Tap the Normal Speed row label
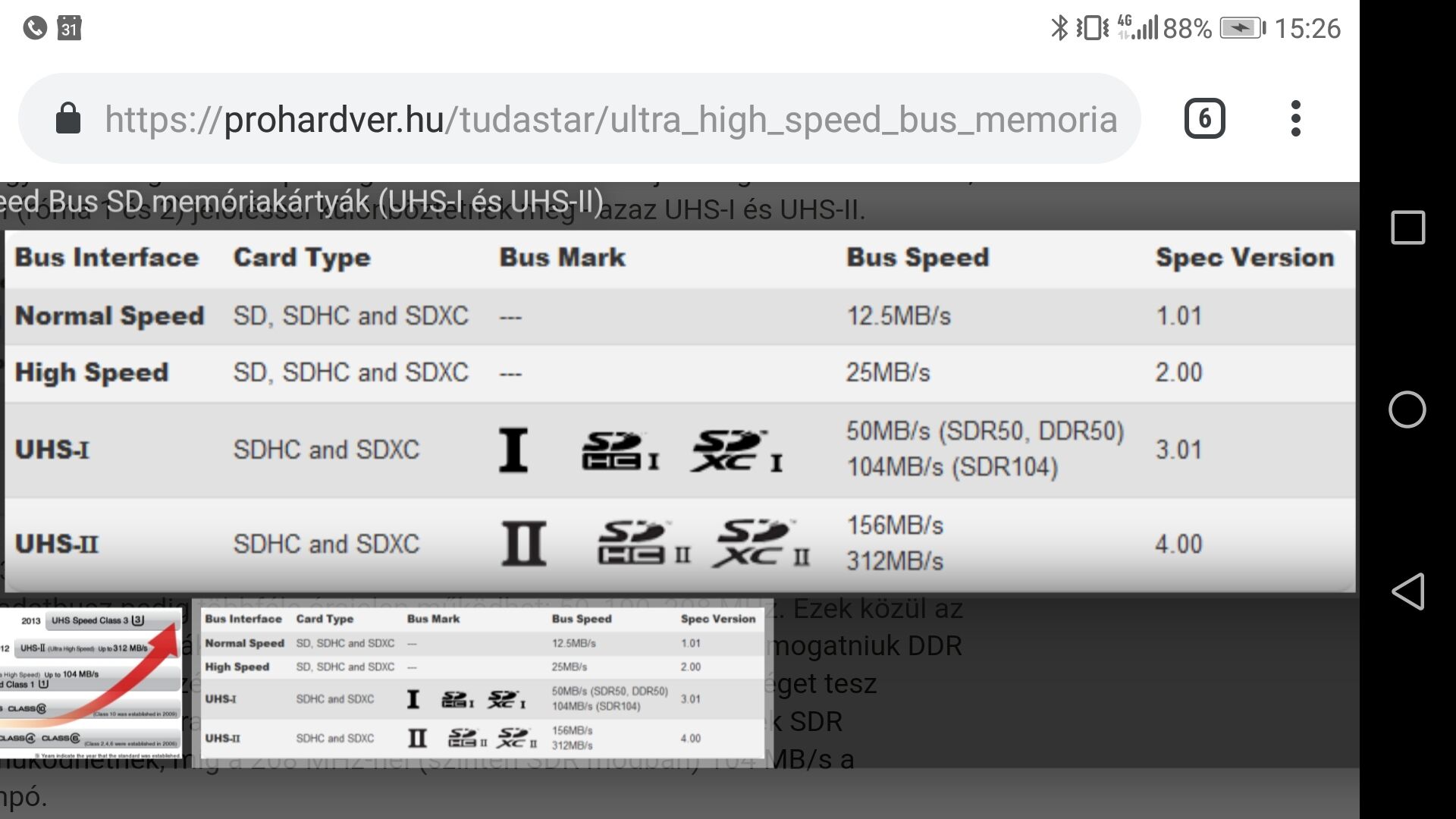The width and height of the screenshot is (1456, 819). pos(110,315)
